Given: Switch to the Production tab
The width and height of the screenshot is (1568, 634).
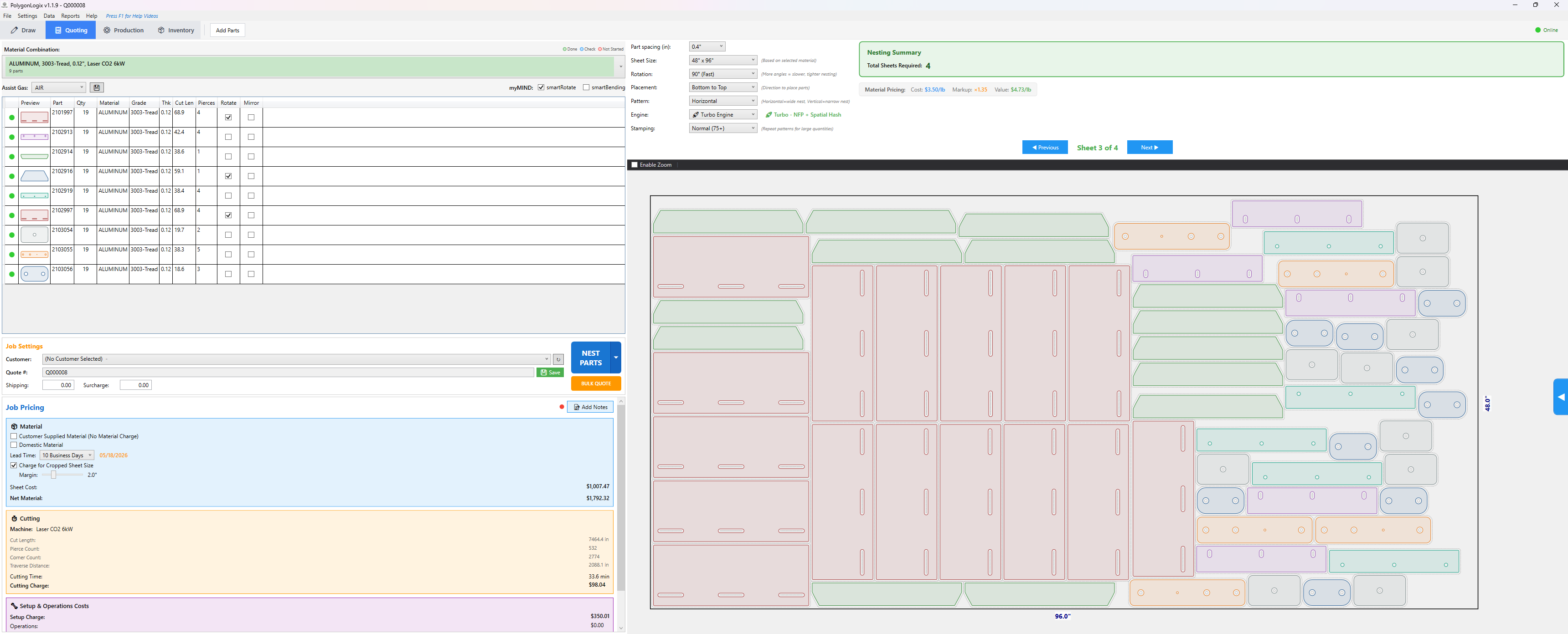Looking at the screenshot, I should coord(124,31).
